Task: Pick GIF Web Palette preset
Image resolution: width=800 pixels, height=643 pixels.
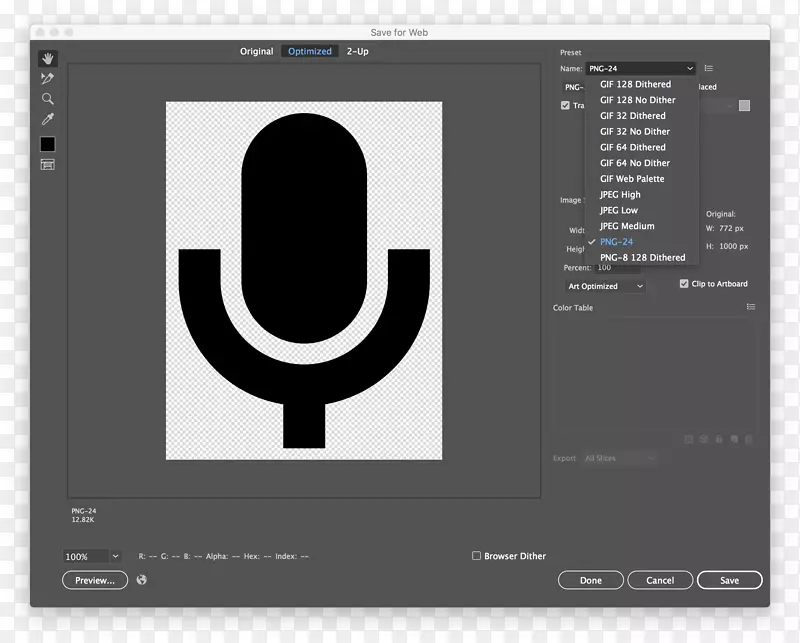Action: pyautogui.click(x=631, y=179)
